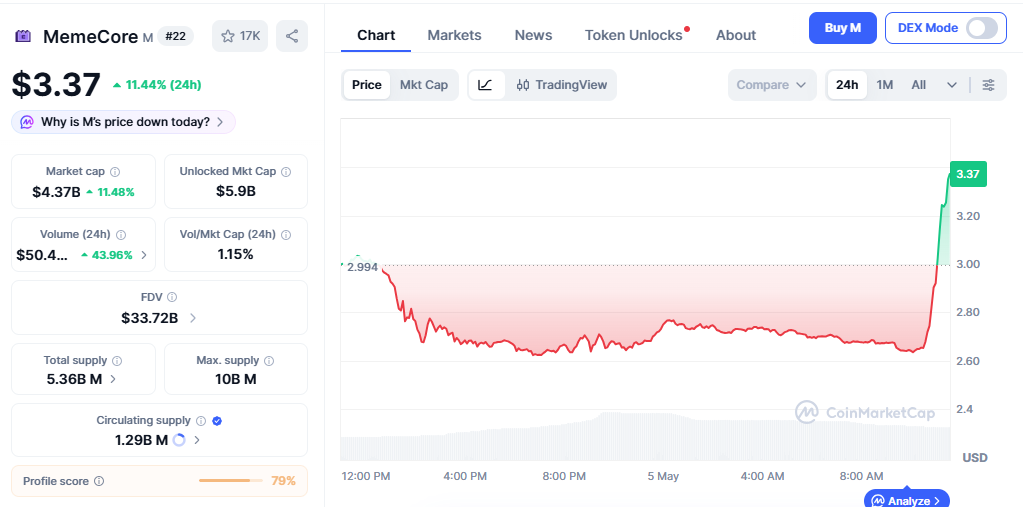Select the Mkt Cap chart option
Image resolution: width=1023 pixels, height=507 pixels.
coord(423,85)
